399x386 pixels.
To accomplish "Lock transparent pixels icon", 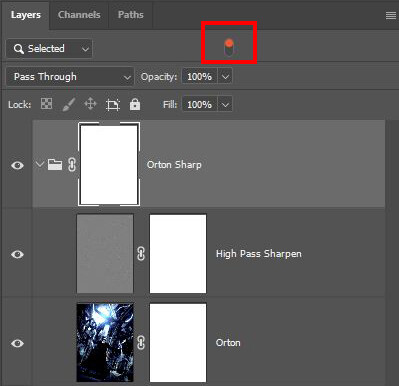I will click(x=46, y=104).
